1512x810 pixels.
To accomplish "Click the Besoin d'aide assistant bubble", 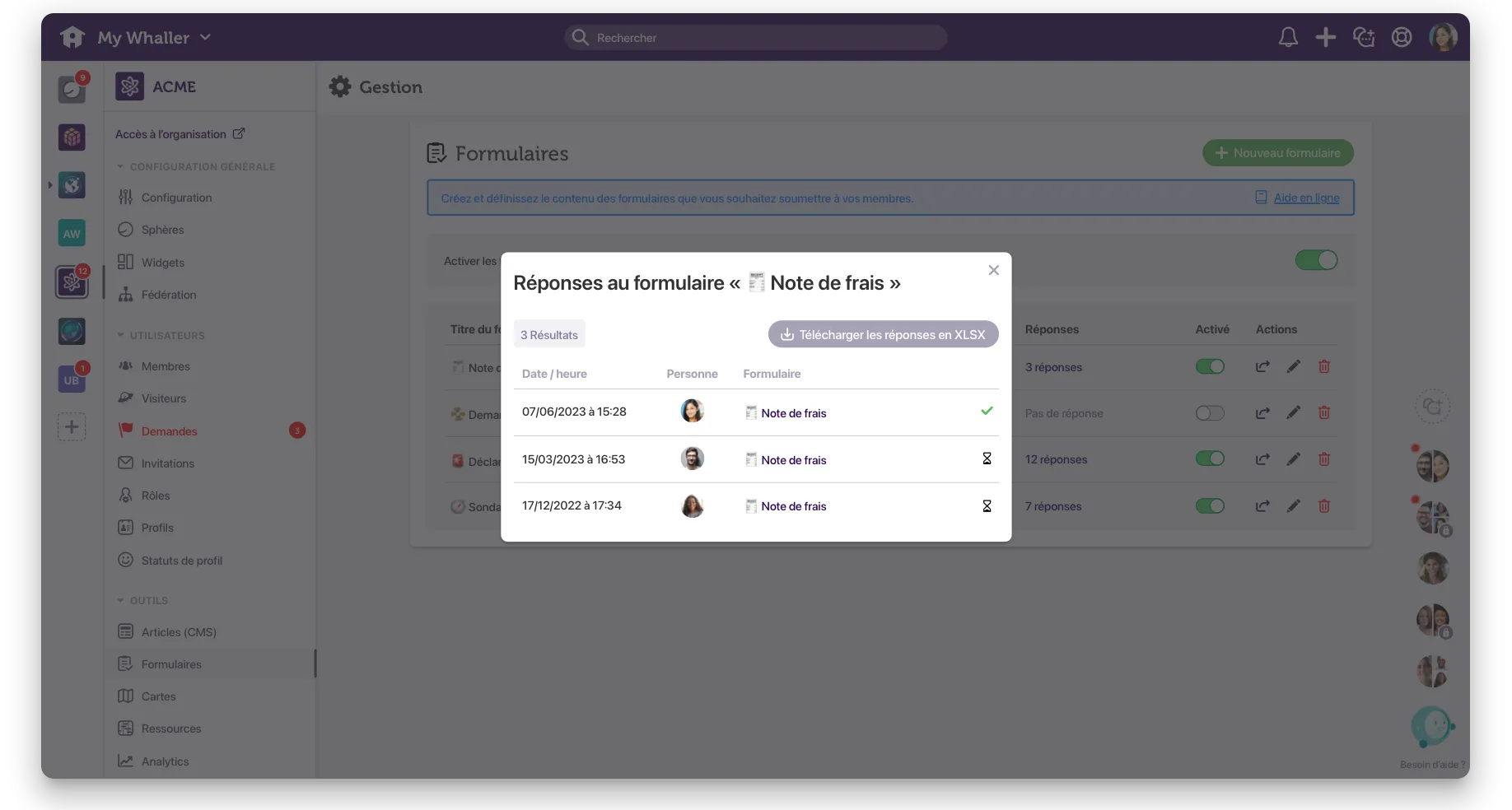I will pos(1431,727).
